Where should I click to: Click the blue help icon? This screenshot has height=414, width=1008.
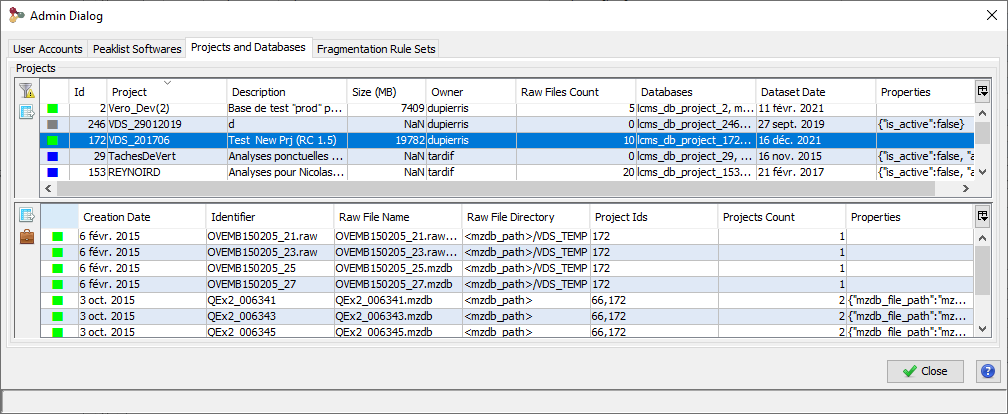tap(986, 371)
